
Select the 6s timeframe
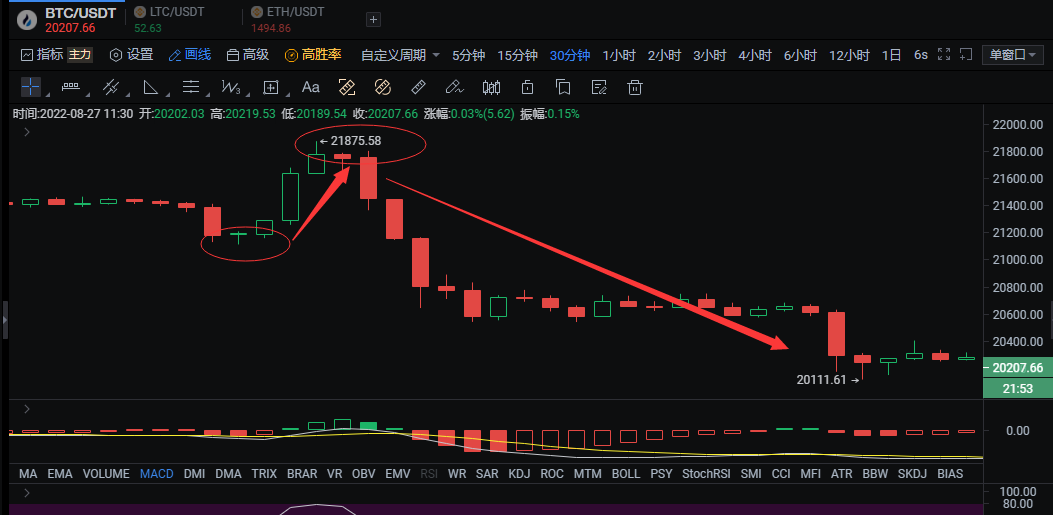(921, 55)
